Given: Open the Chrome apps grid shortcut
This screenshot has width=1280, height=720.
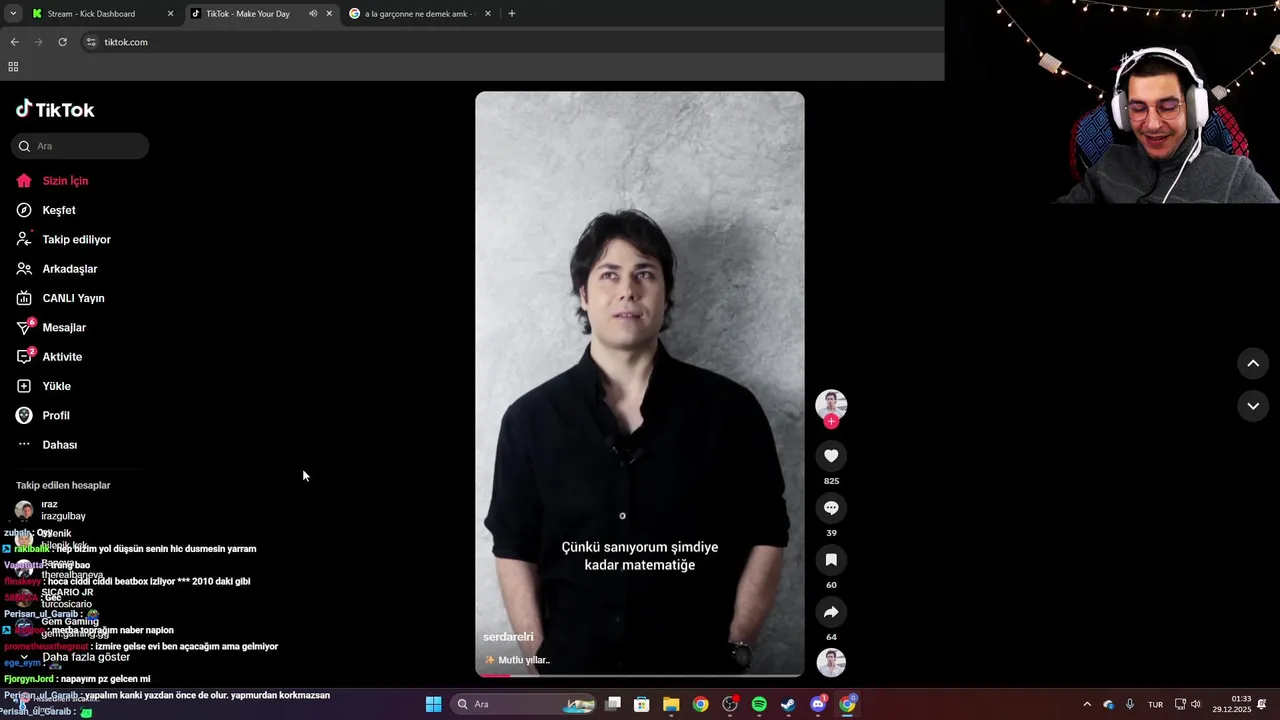Looking at the screenshot, I should [13, 67].
